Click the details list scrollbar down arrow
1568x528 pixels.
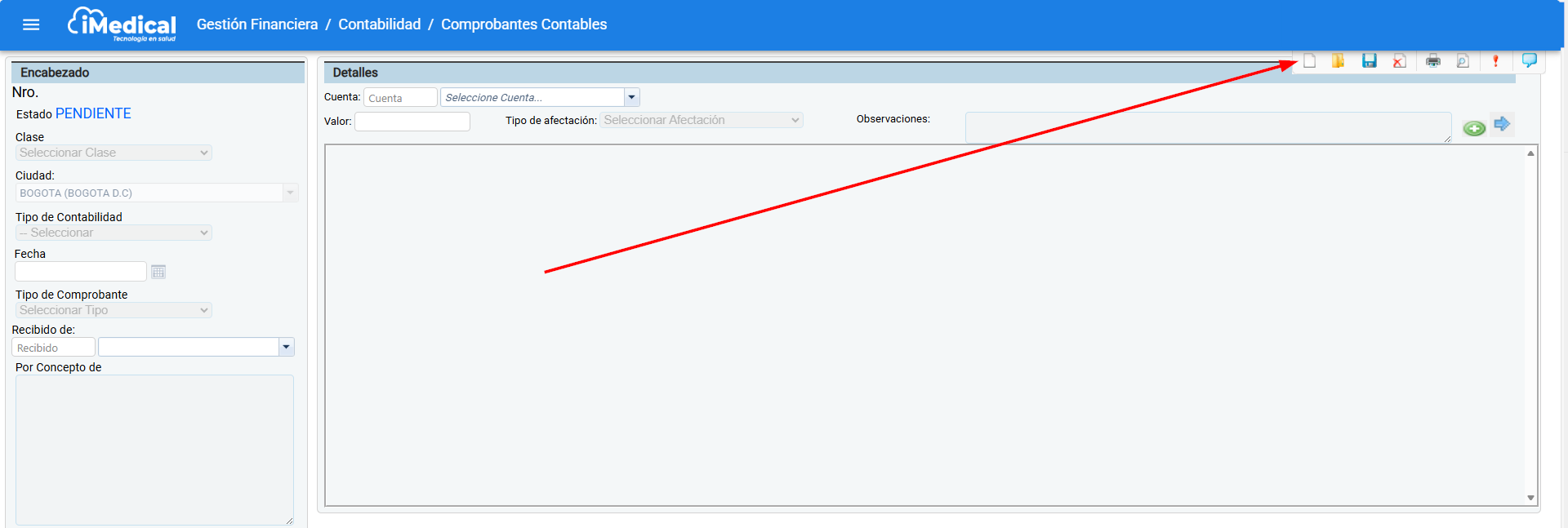pos(1530,498)
